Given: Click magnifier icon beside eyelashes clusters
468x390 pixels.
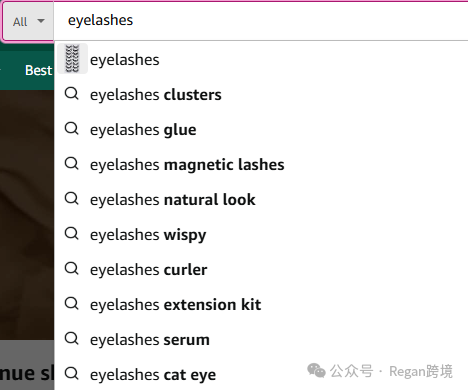Looking at the screenshot, I should point(71,94).
